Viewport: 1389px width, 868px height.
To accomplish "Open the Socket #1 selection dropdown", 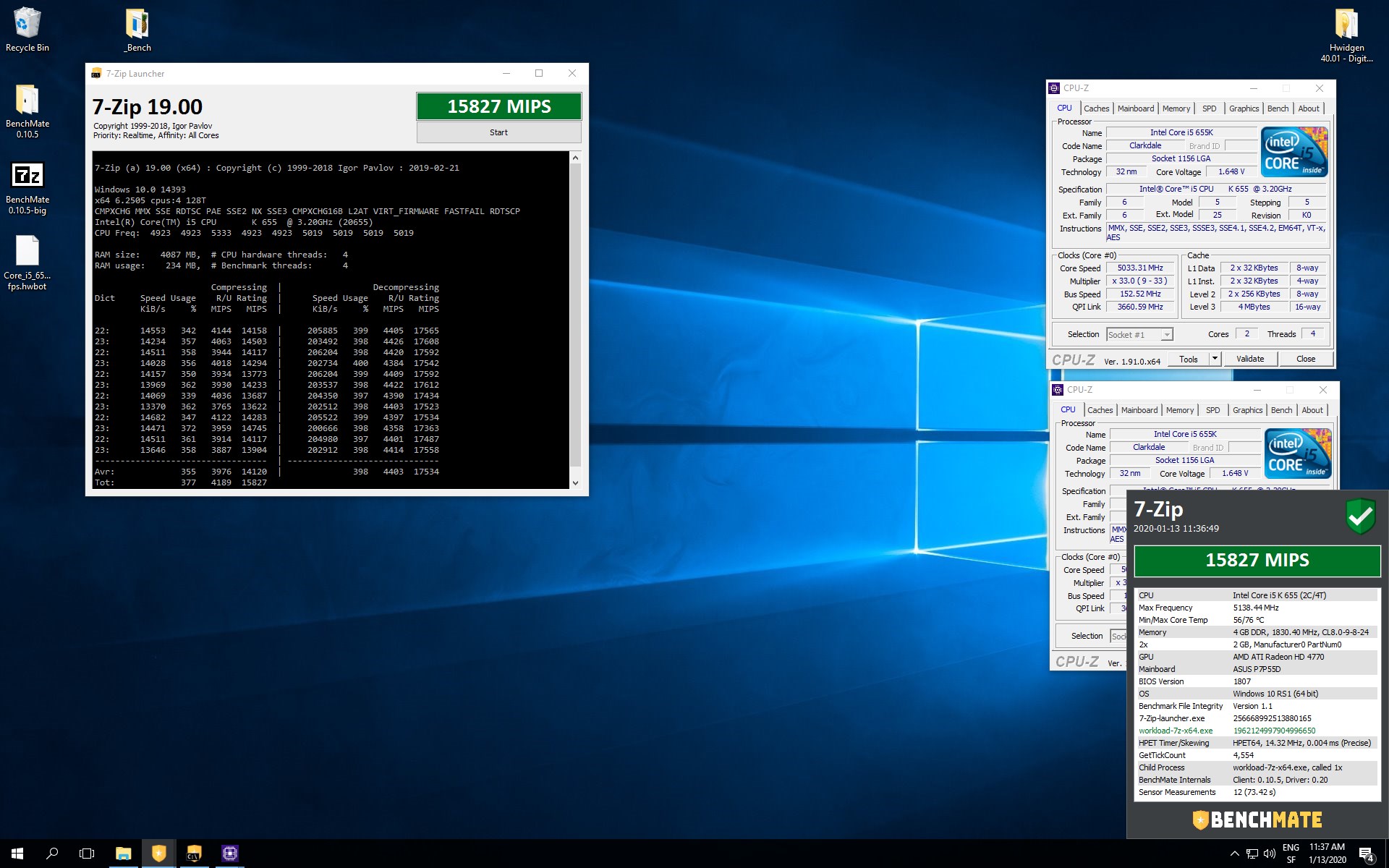I will click(1139, 335).
